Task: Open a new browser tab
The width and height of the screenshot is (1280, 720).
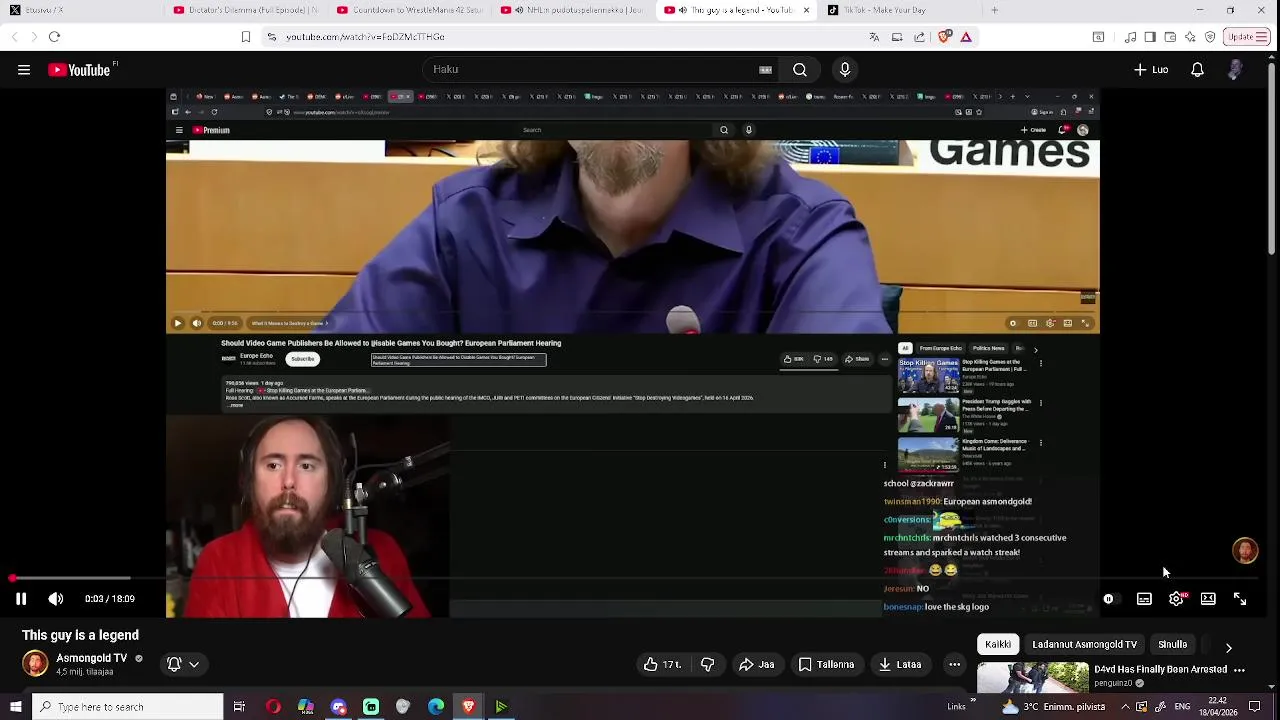Action: (x=994, y=10)
